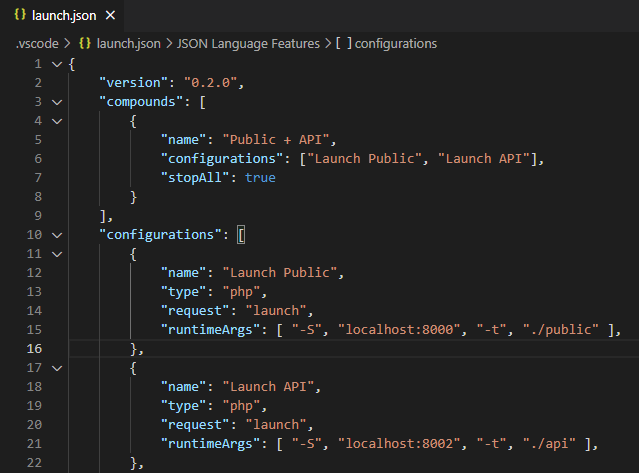This screenshot has width=639, height=473.
Task: Click "runtimeArgs" key on line 21
Action: tap(210, 444)
